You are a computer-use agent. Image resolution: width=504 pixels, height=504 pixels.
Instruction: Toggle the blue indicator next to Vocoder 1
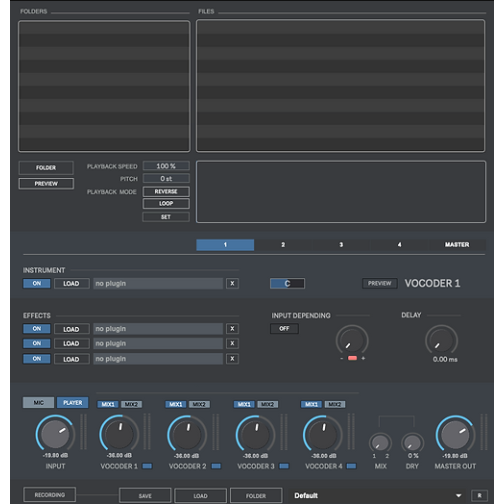pos(147,466)
